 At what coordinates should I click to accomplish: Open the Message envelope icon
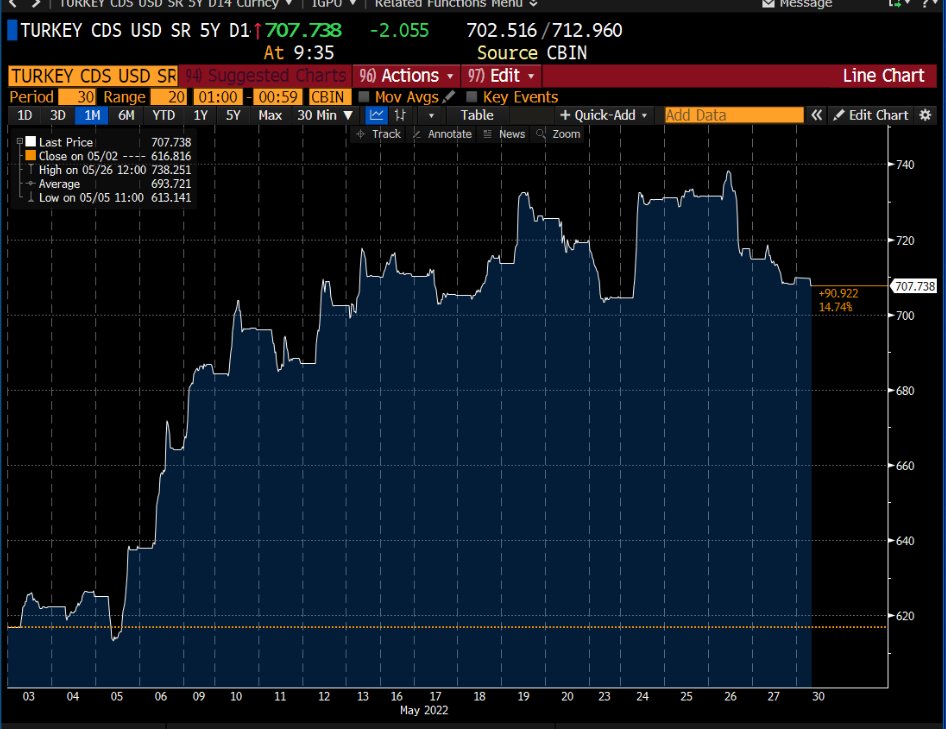[x=768, y=4]
